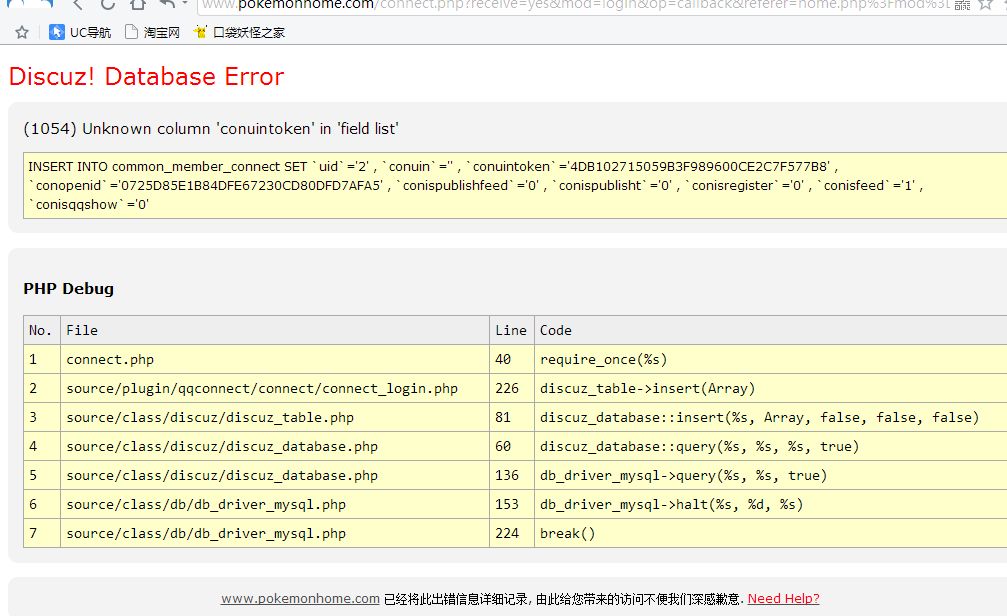Image resolution: width=1007 pixels, height=616 pixels.
Task: Click the Discuz! Database Error heading
Action: pos(146,76)
